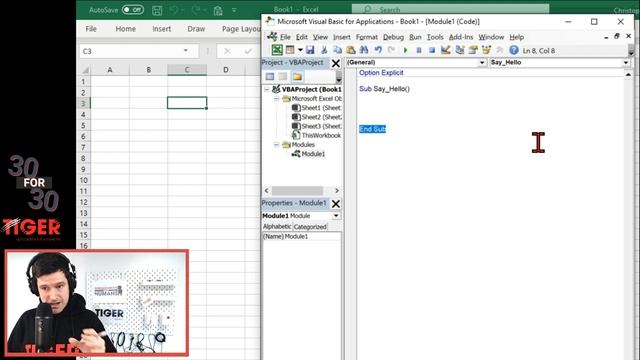
Task: Click Project pane horizontal scrollbar right arrow
Action: [337, 191]
